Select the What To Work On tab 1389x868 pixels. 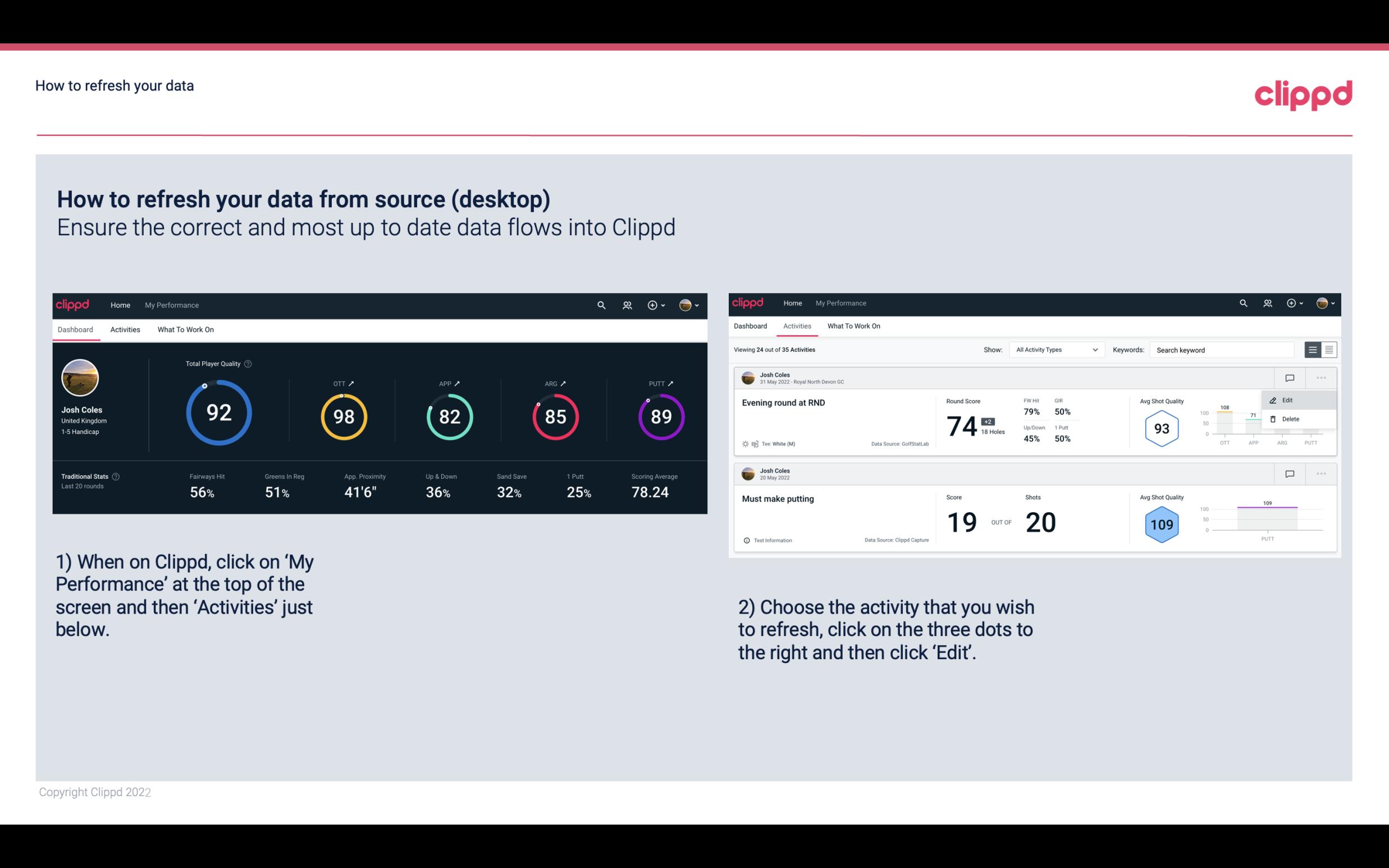click(185, 330)
